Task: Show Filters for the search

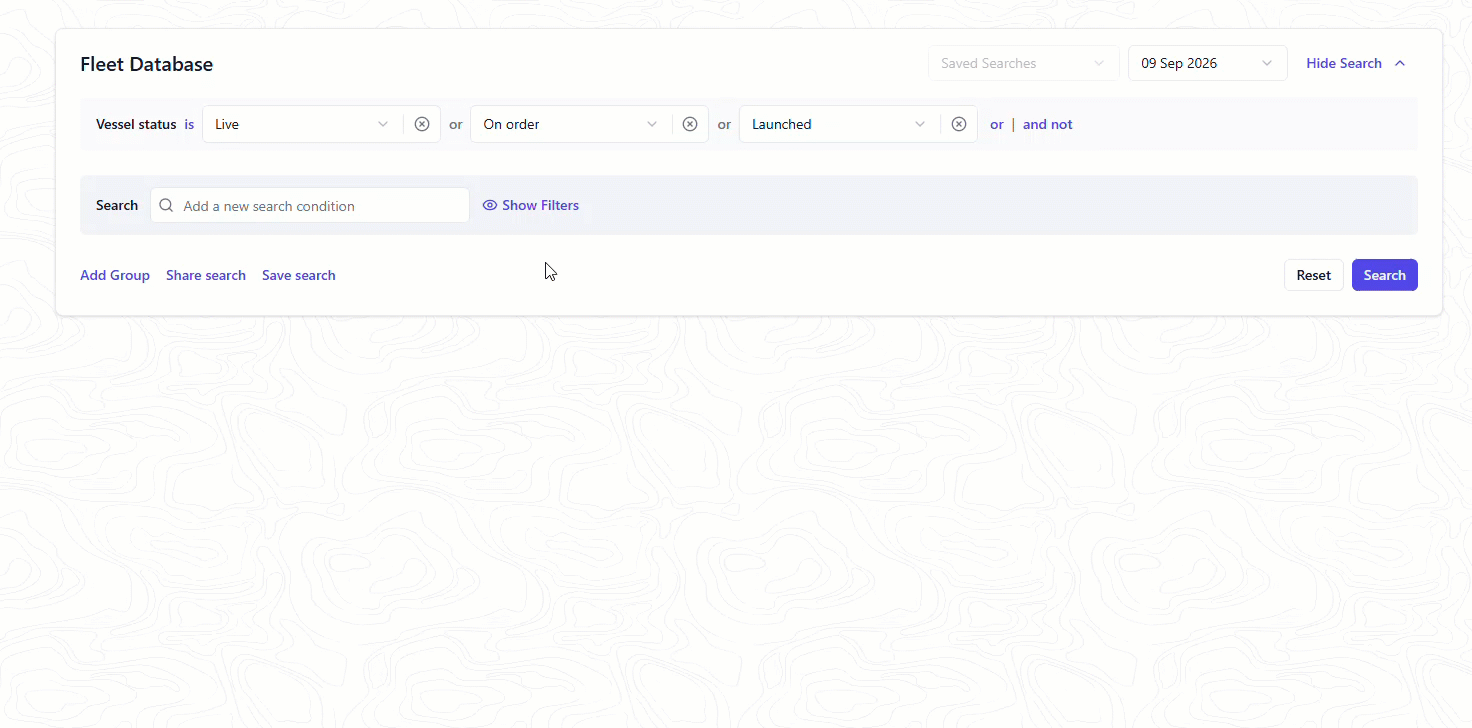Action: coord(540,205)
